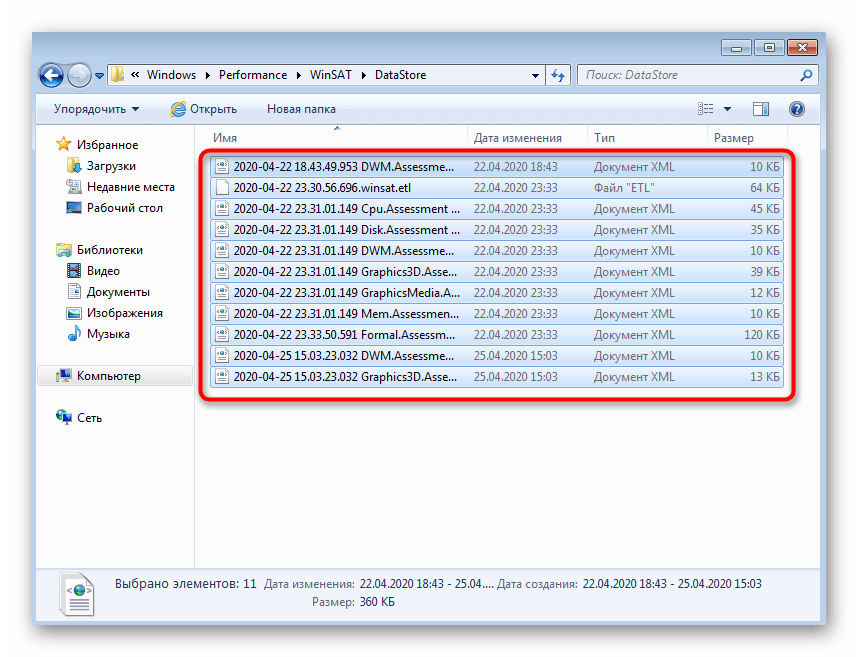858x657 pixels.
Task: Click the refresh button beside address bar
Action: click(558, 75)
